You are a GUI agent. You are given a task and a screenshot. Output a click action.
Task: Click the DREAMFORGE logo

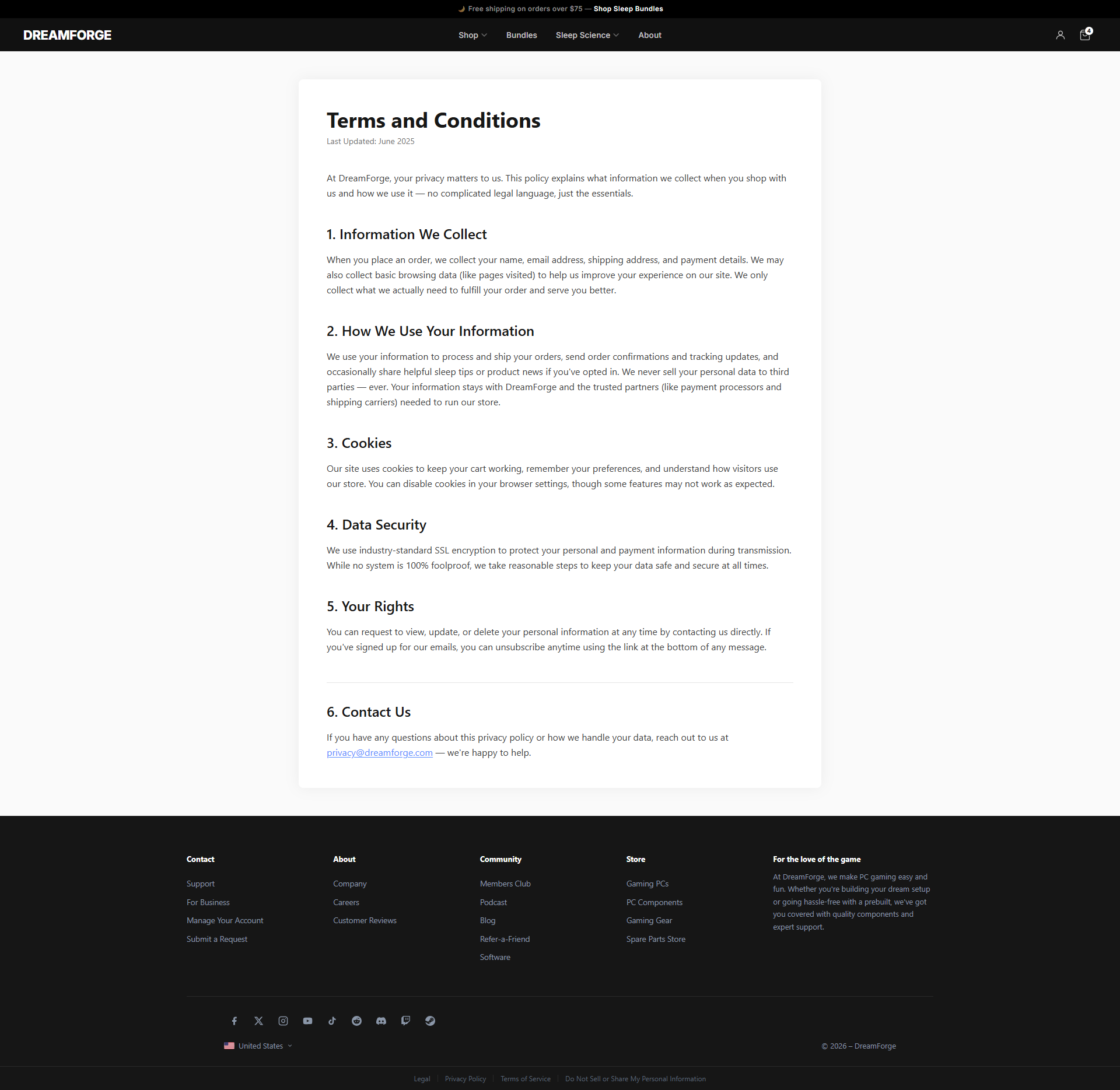(67, 35)
